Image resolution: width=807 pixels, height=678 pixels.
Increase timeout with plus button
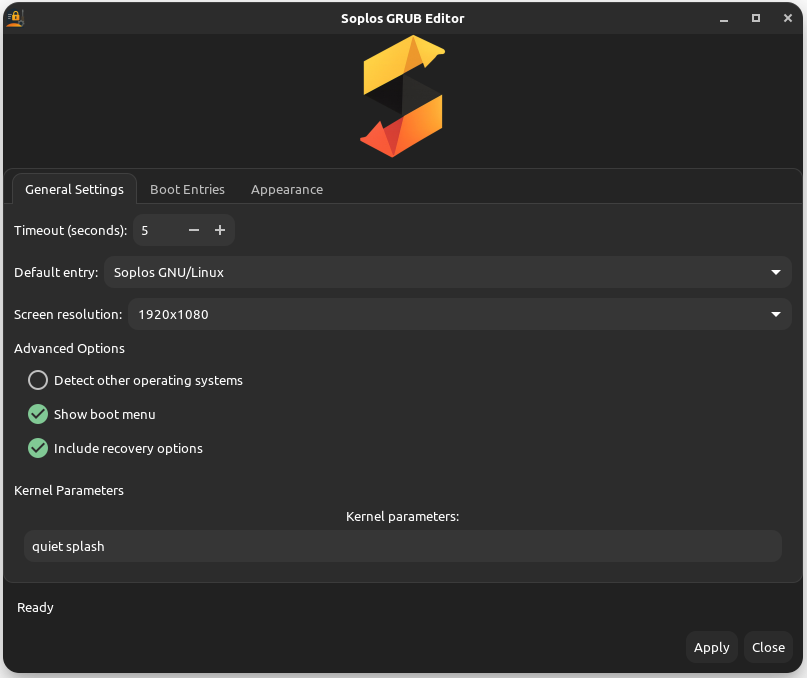[x=220, y=230]
